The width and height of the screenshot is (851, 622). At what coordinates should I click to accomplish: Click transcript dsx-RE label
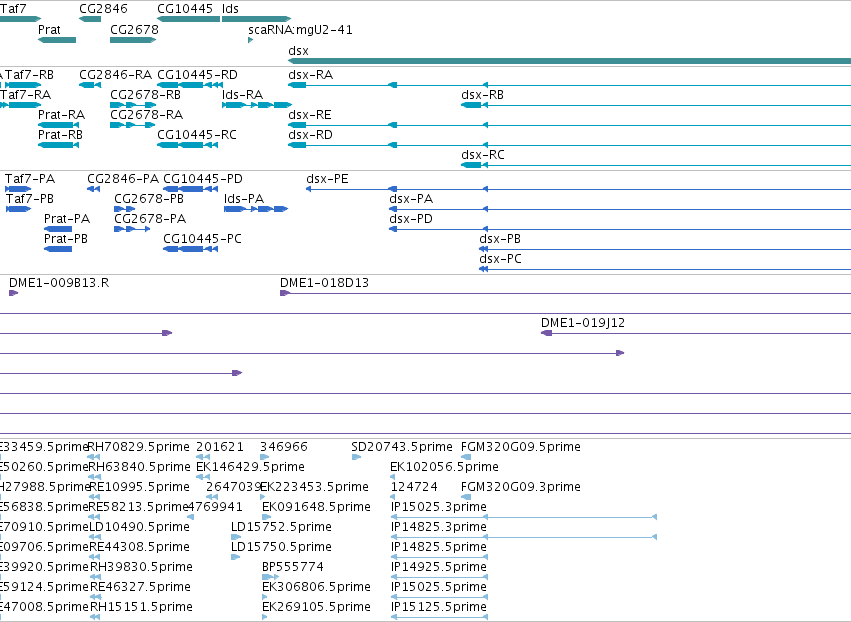[x=310, y=115]
